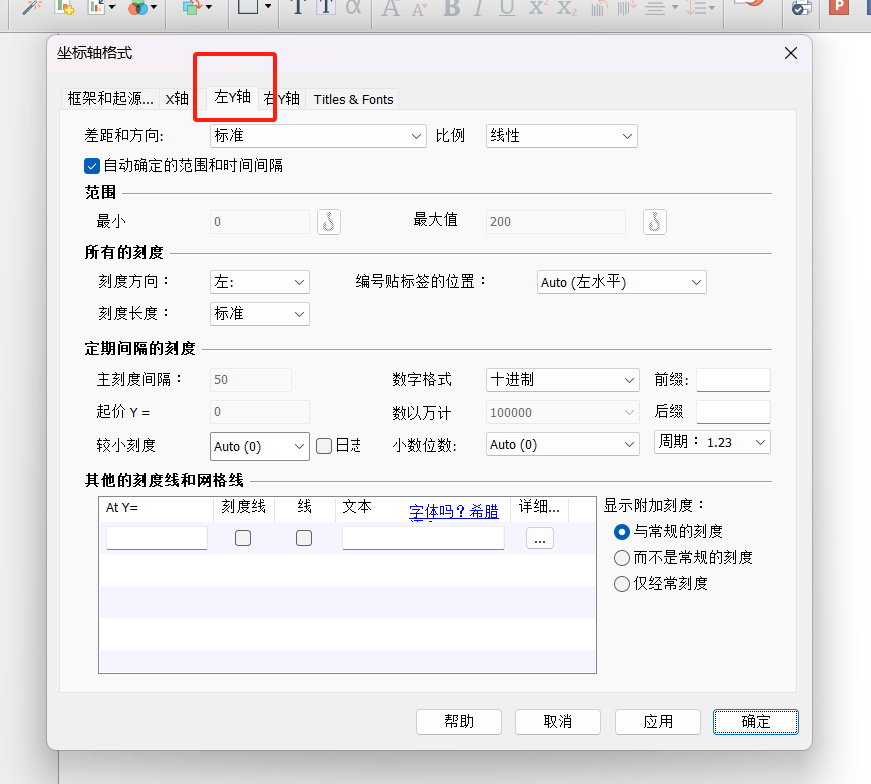Expand the 比例 dropdown set to 线性
871x784 pixels.
coord(561,136)
